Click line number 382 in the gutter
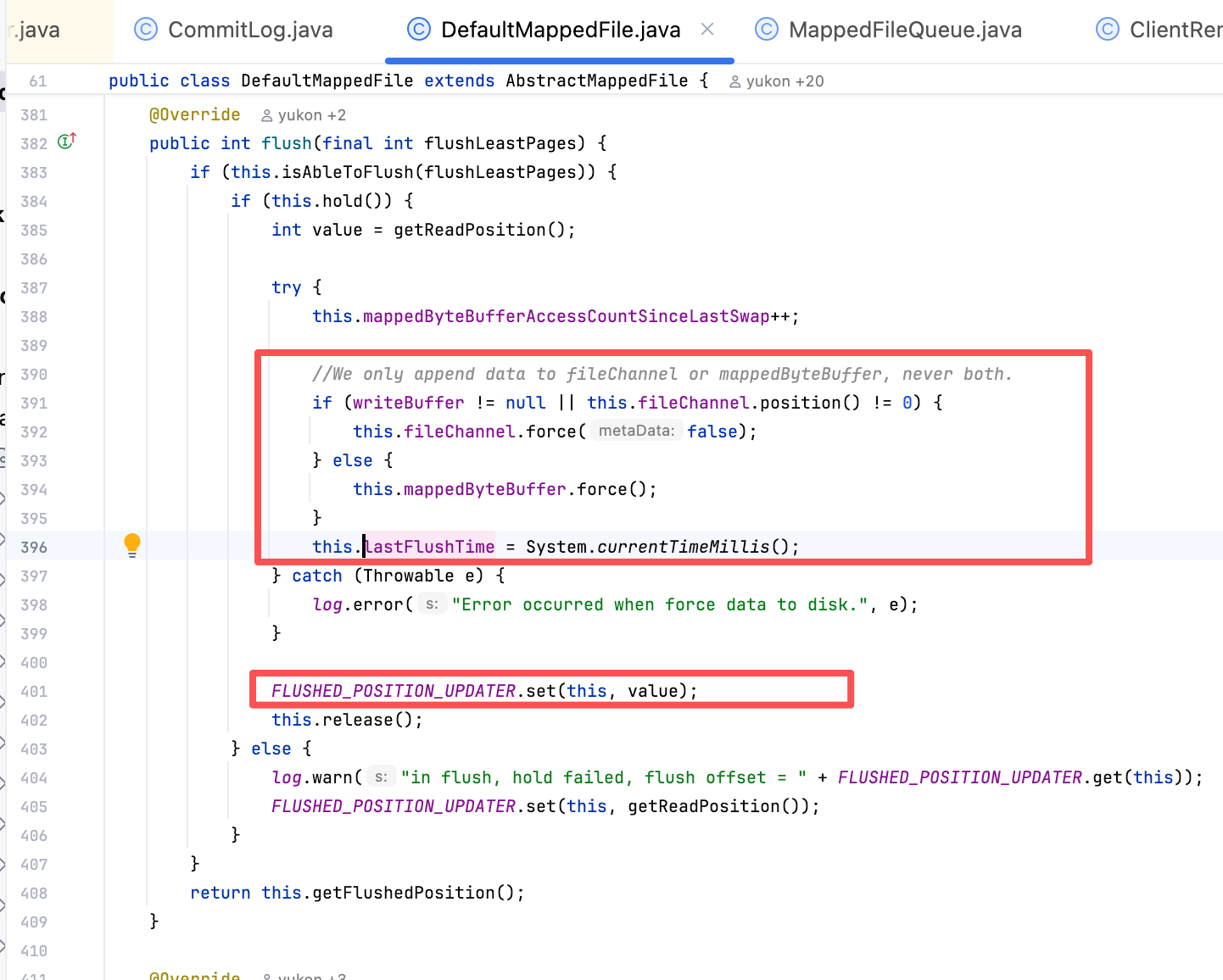Viewport: 1223px width, 980px height. coord(34,143)
